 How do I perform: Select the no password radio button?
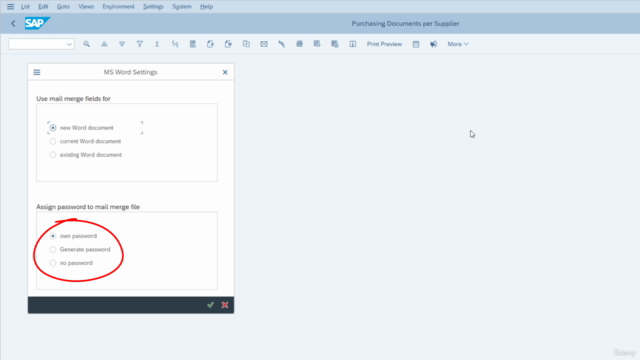(53, 263)
